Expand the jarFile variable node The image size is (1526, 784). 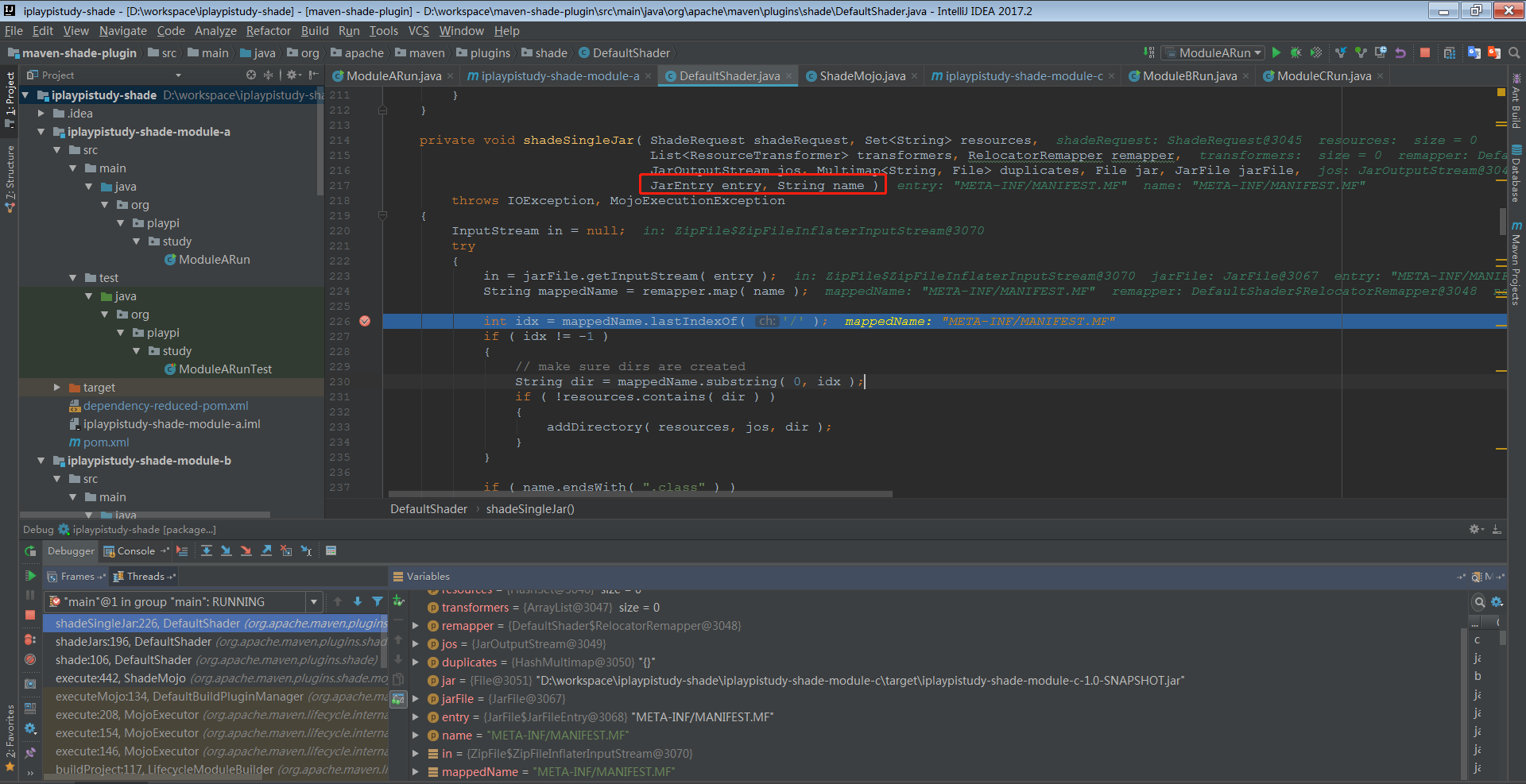[416, 699]
